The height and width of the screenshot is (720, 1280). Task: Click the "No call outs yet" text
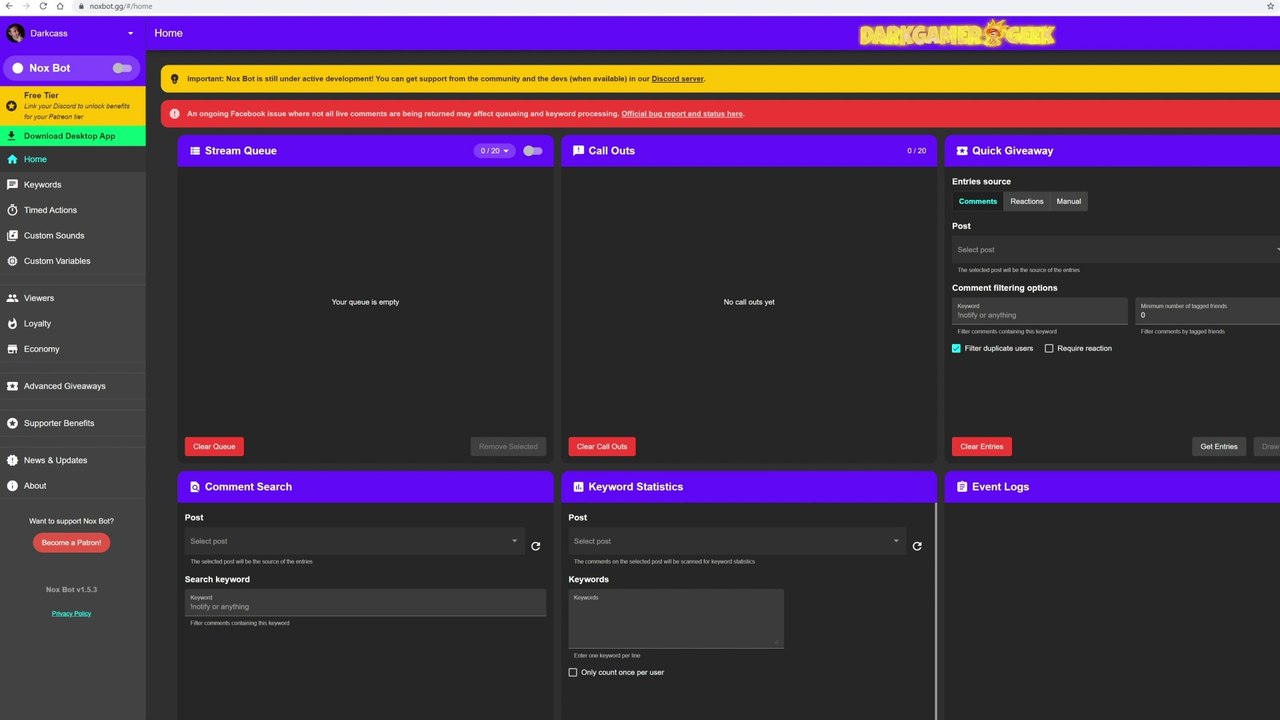(x=749, y=302)
